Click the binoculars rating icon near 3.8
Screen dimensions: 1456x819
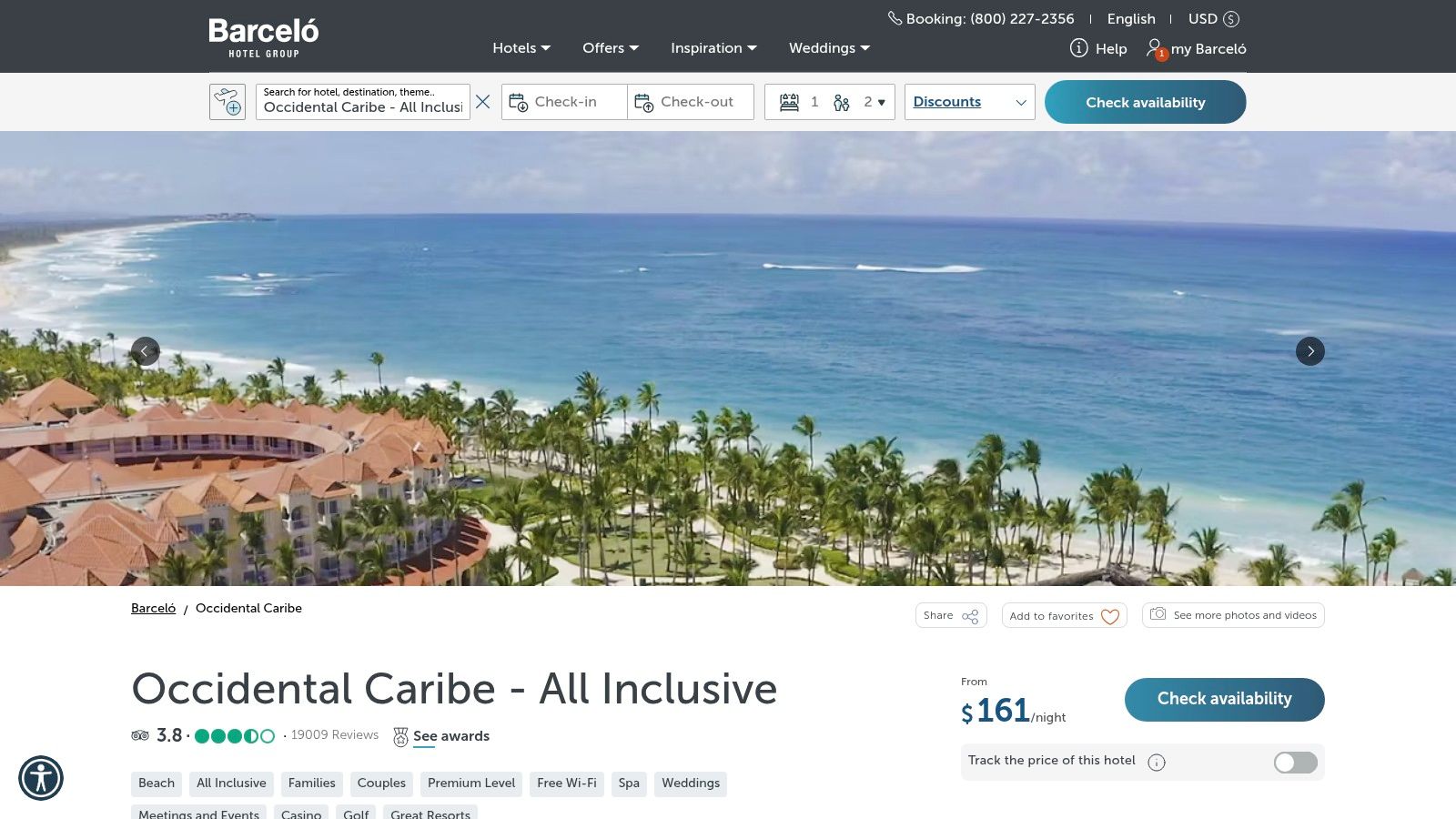tap(138, 733)
